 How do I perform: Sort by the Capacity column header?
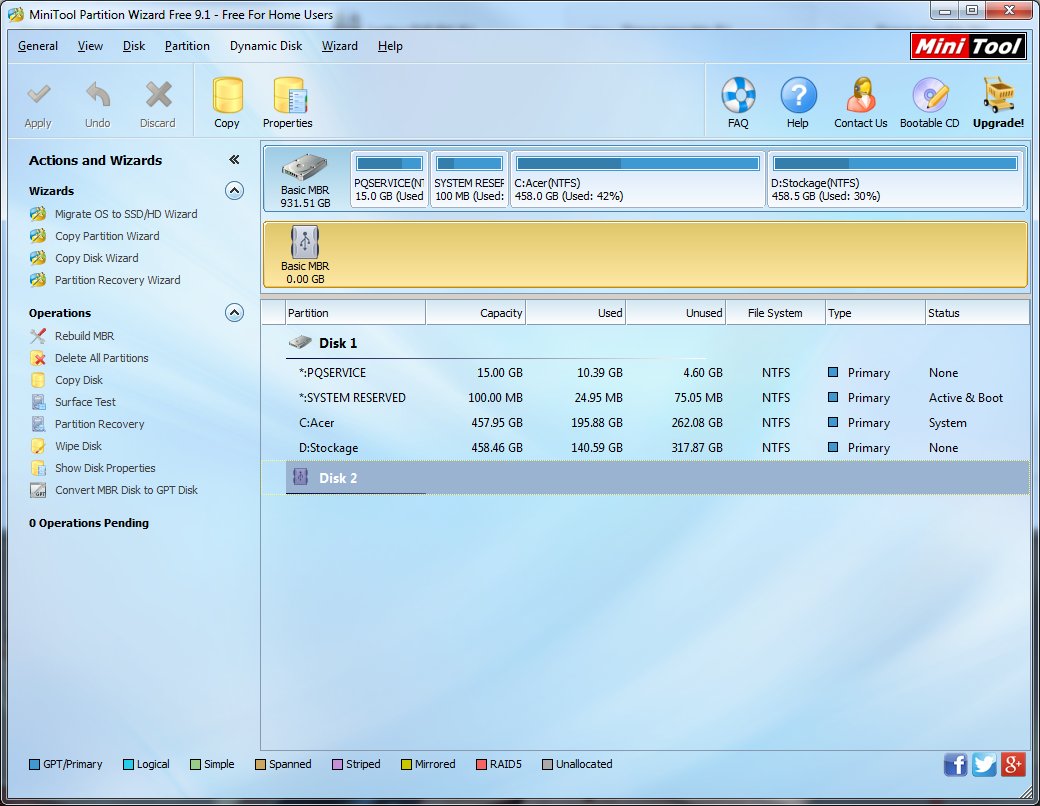(476, 312)
